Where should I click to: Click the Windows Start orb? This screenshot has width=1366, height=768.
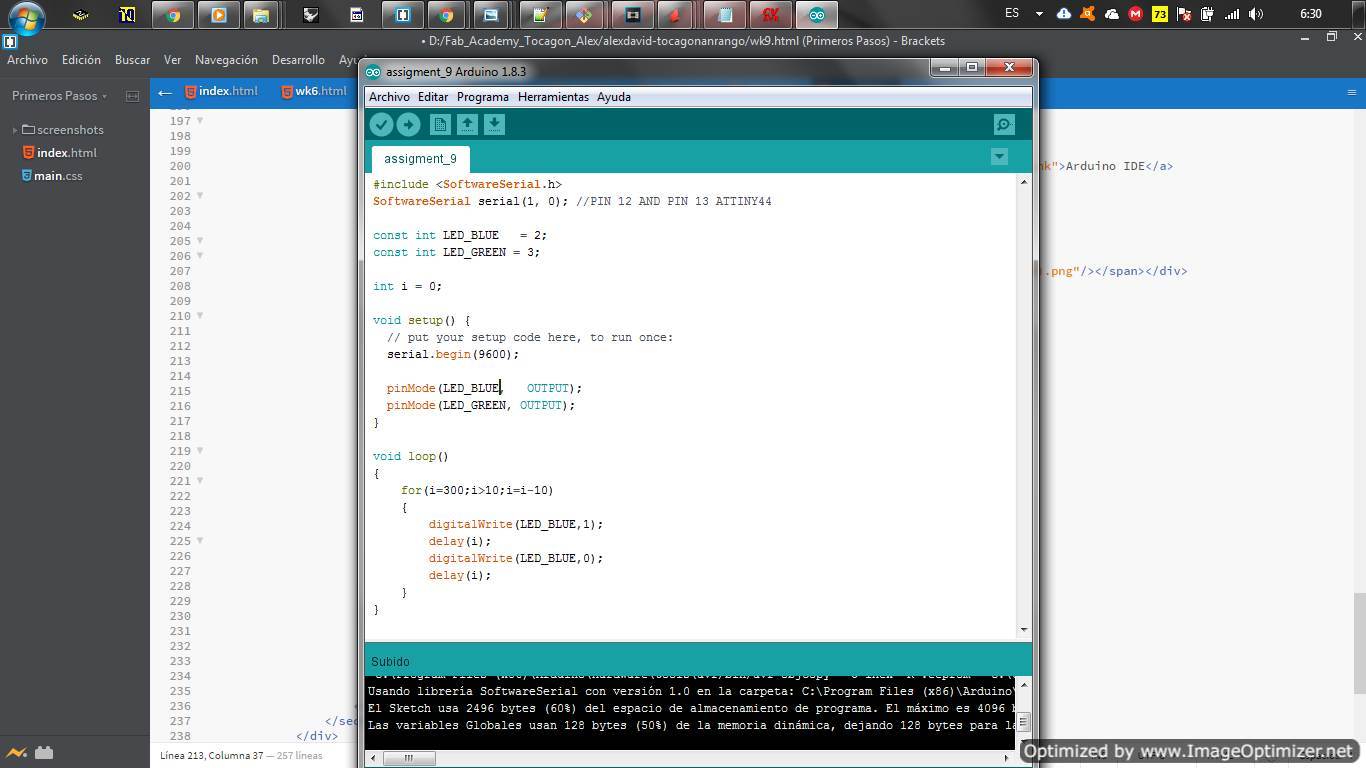pos(26,16)
